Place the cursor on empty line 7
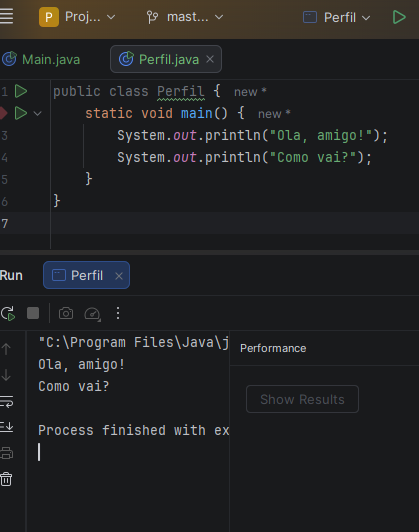419x532 pixels. pos(234,223)
